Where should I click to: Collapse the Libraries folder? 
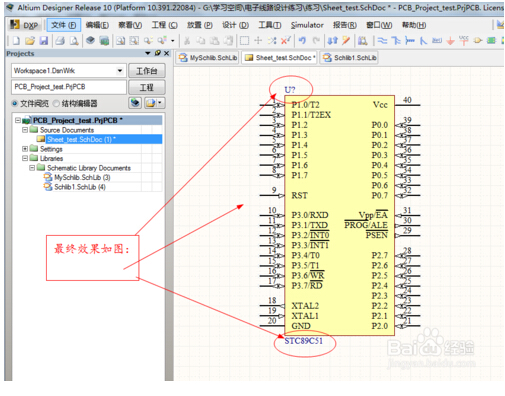25,158
